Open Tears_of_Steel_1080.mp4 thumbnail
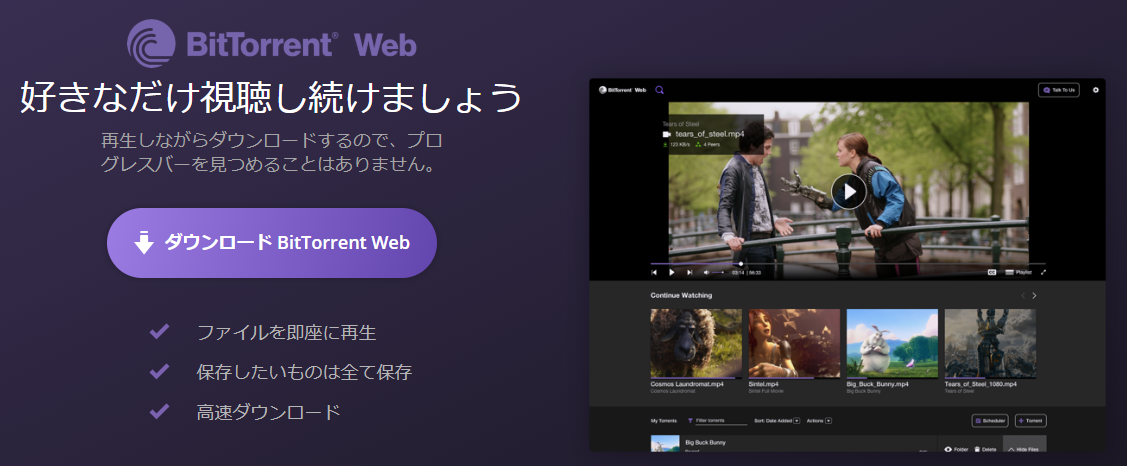Viewport: 1127px width, 466px height. click(x=990, y=344)
